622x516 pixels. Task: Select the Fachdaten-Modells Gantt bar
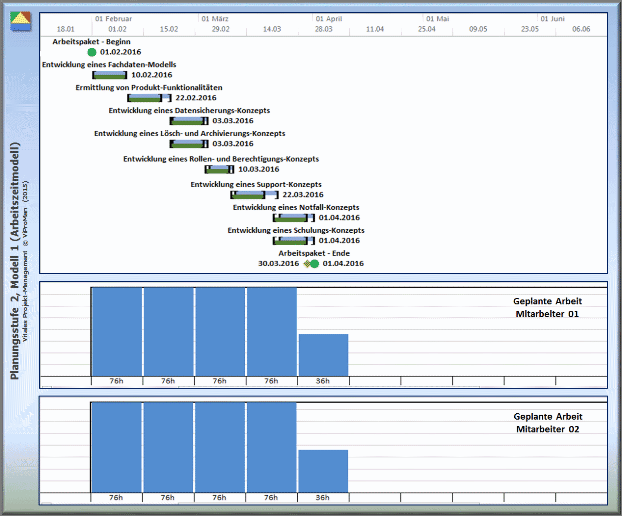110,75
